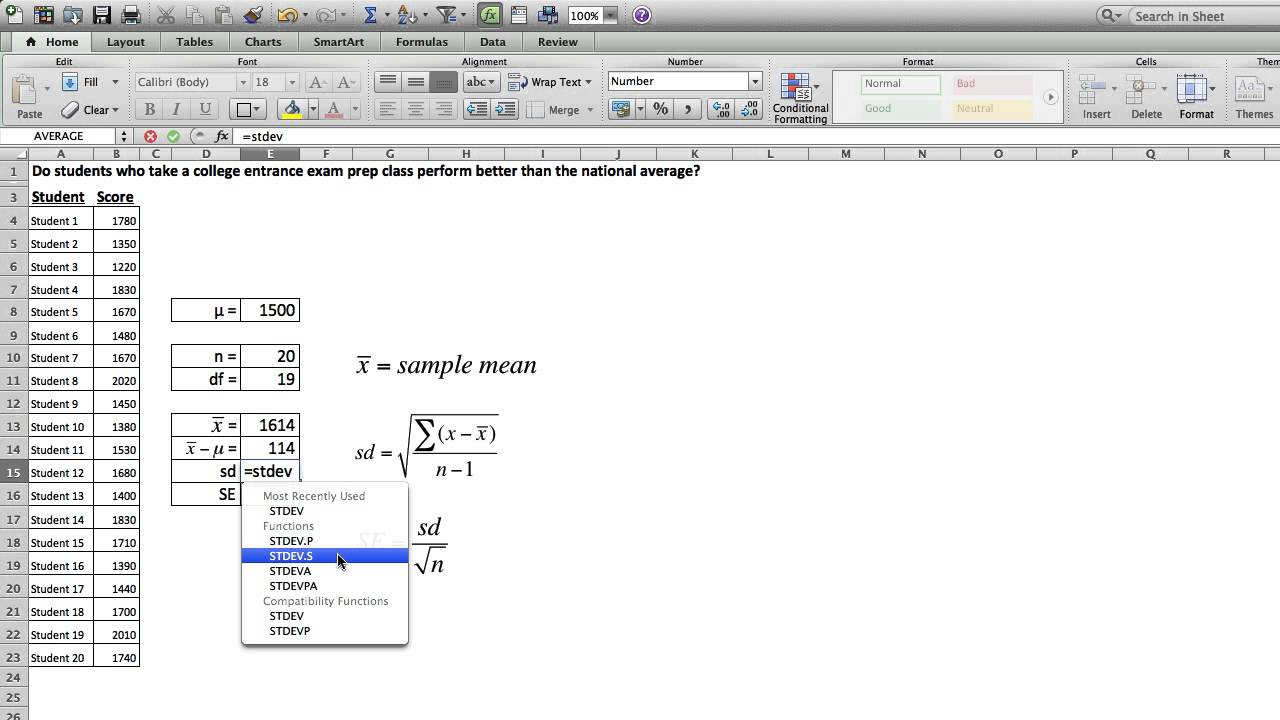The image size is (1280, 720).
Task: Toggle bottom vertical alignment
Action: (x=443, y=82)
